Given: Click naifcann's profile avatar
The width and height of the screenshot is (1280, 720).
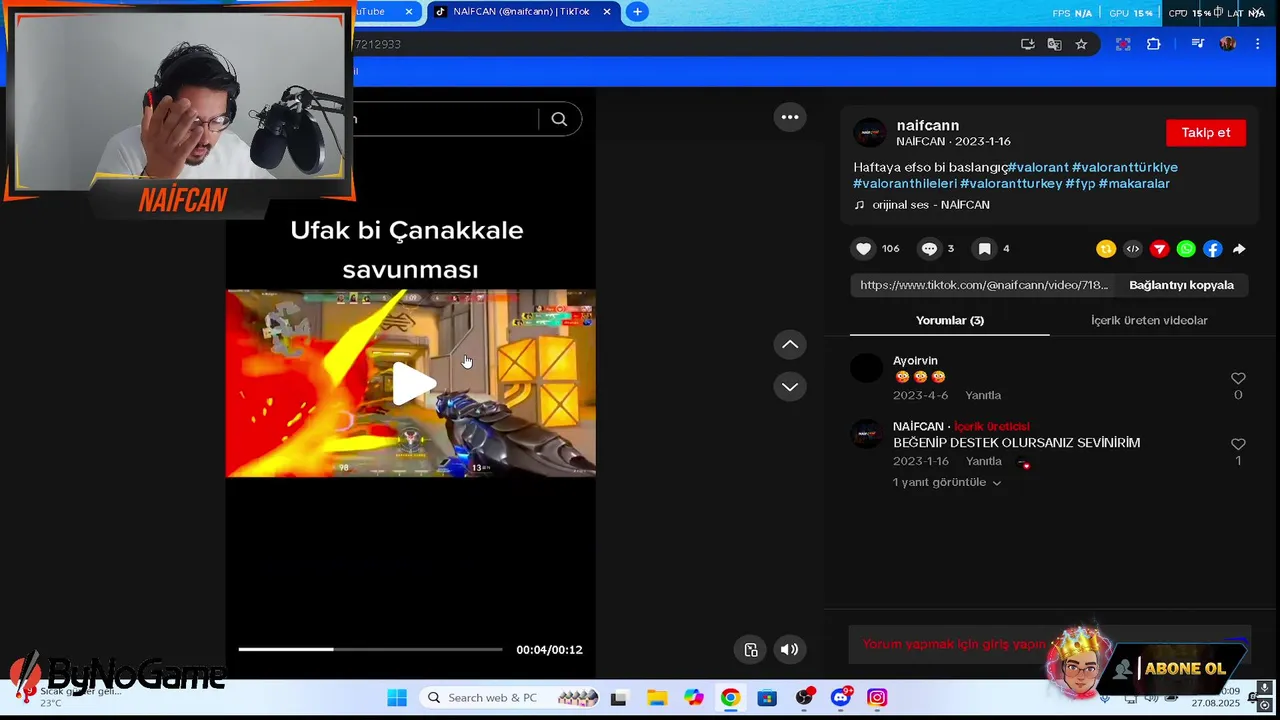Looking at the screenshot, I should click(869, 133).
